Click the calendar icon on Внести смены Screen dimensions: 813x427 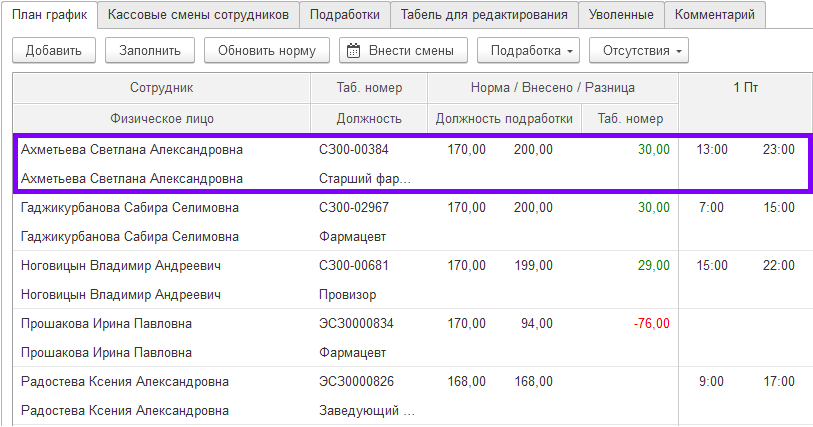click(351, 50)
